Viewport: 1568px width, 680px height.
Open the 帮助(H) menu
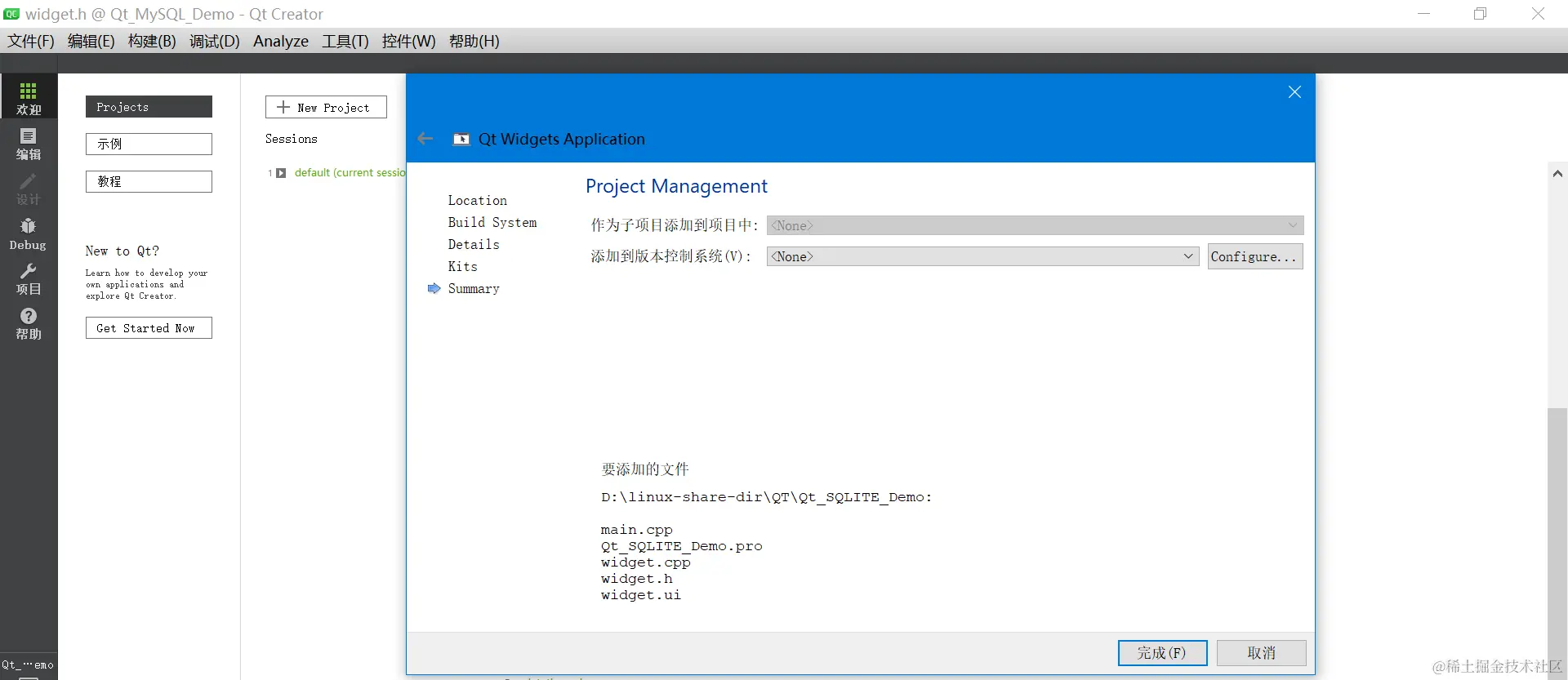[x=474, y=41]
